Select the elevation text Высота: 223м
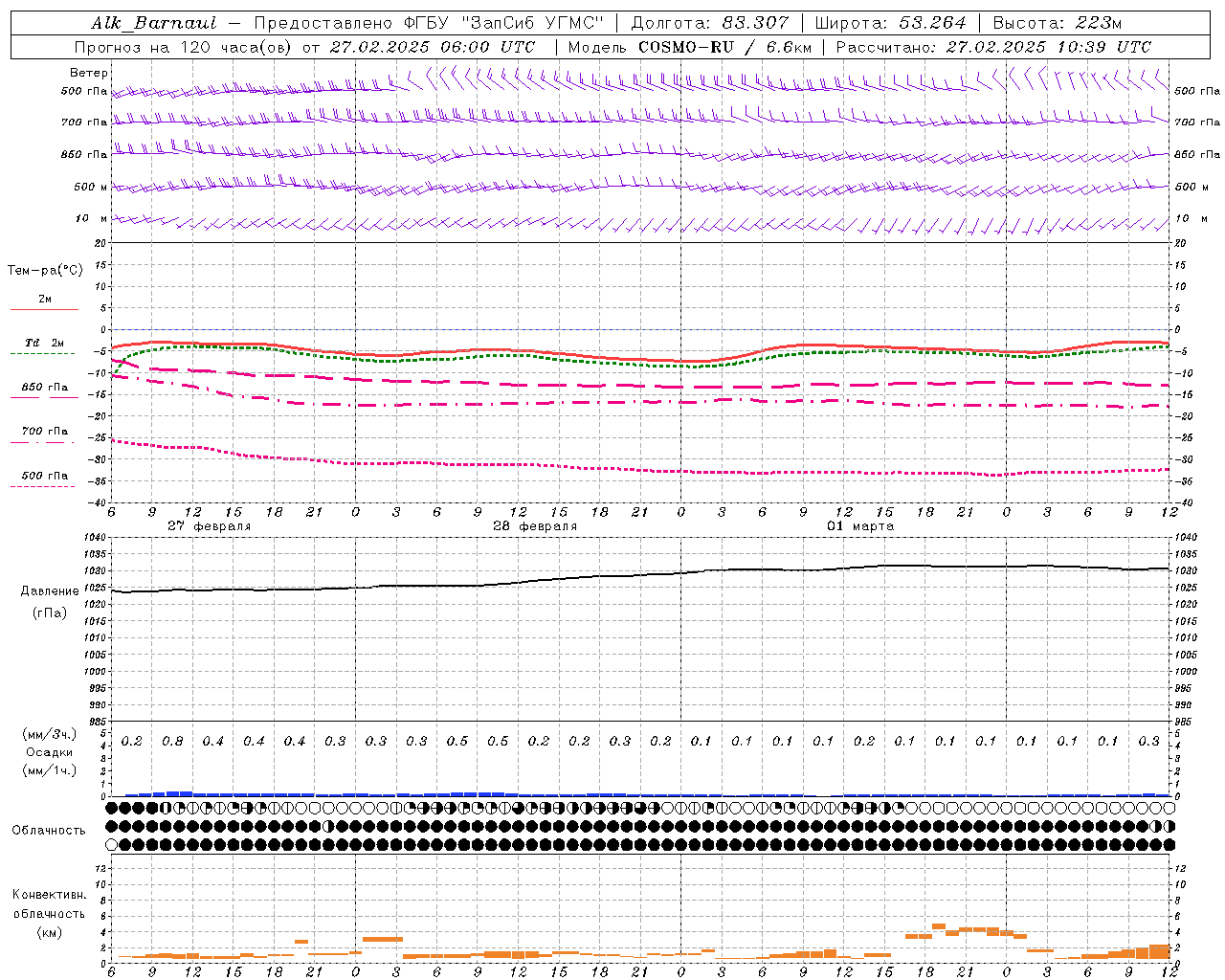1225x980 pixels. coord(1058,23)
